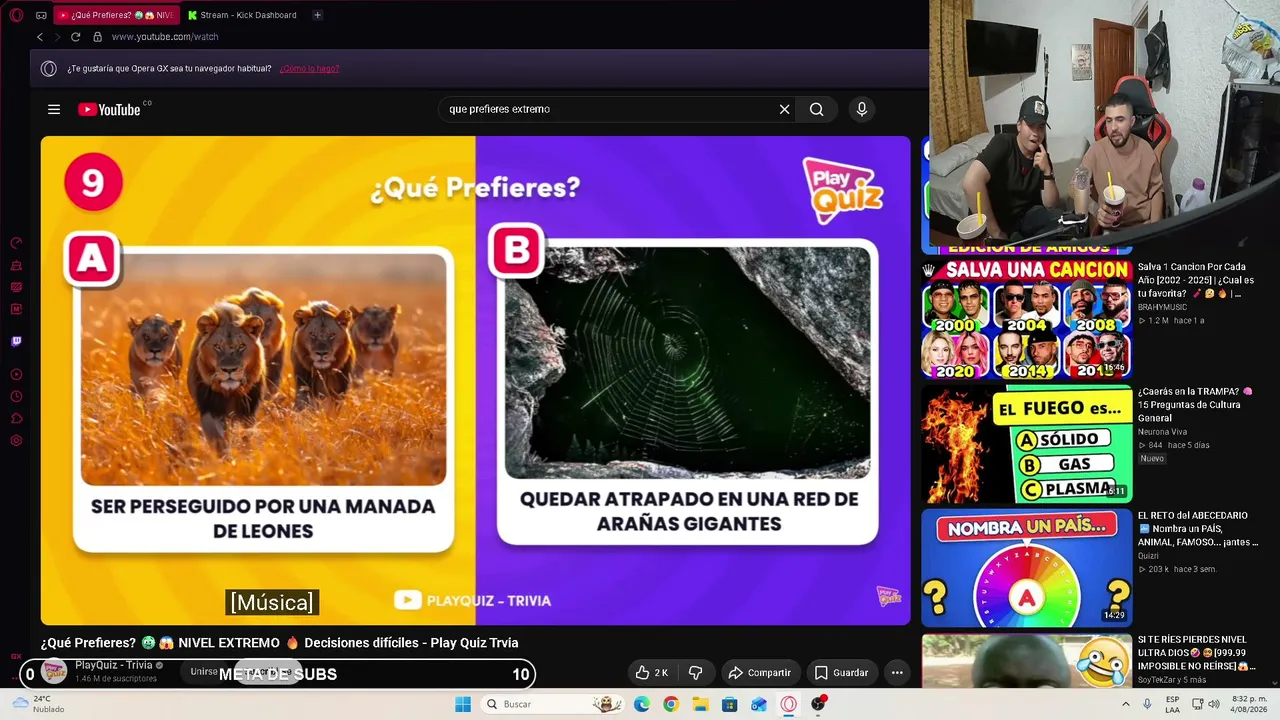Screen dimensions: 1280x720
Task: Open ¿Caerás en la TRAMPA? video title
Action: (1195, 405)
